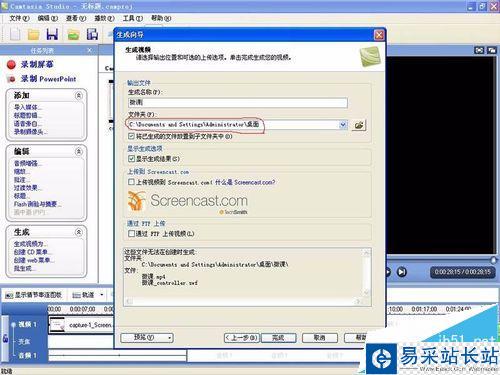The width and height of the screenshot is (500, 375).
Task: Click the Screencast.com logo
Action: pos(188,201)
